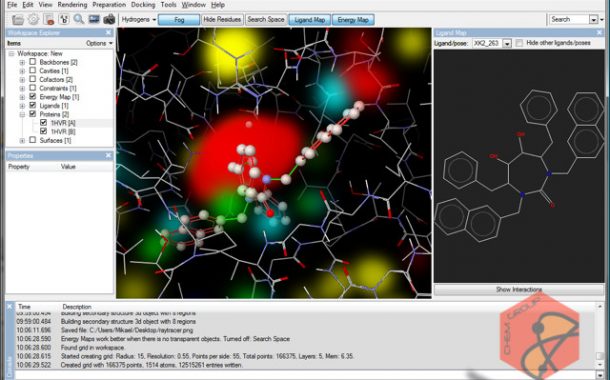Toggle the Fog button

click(179, 20)
